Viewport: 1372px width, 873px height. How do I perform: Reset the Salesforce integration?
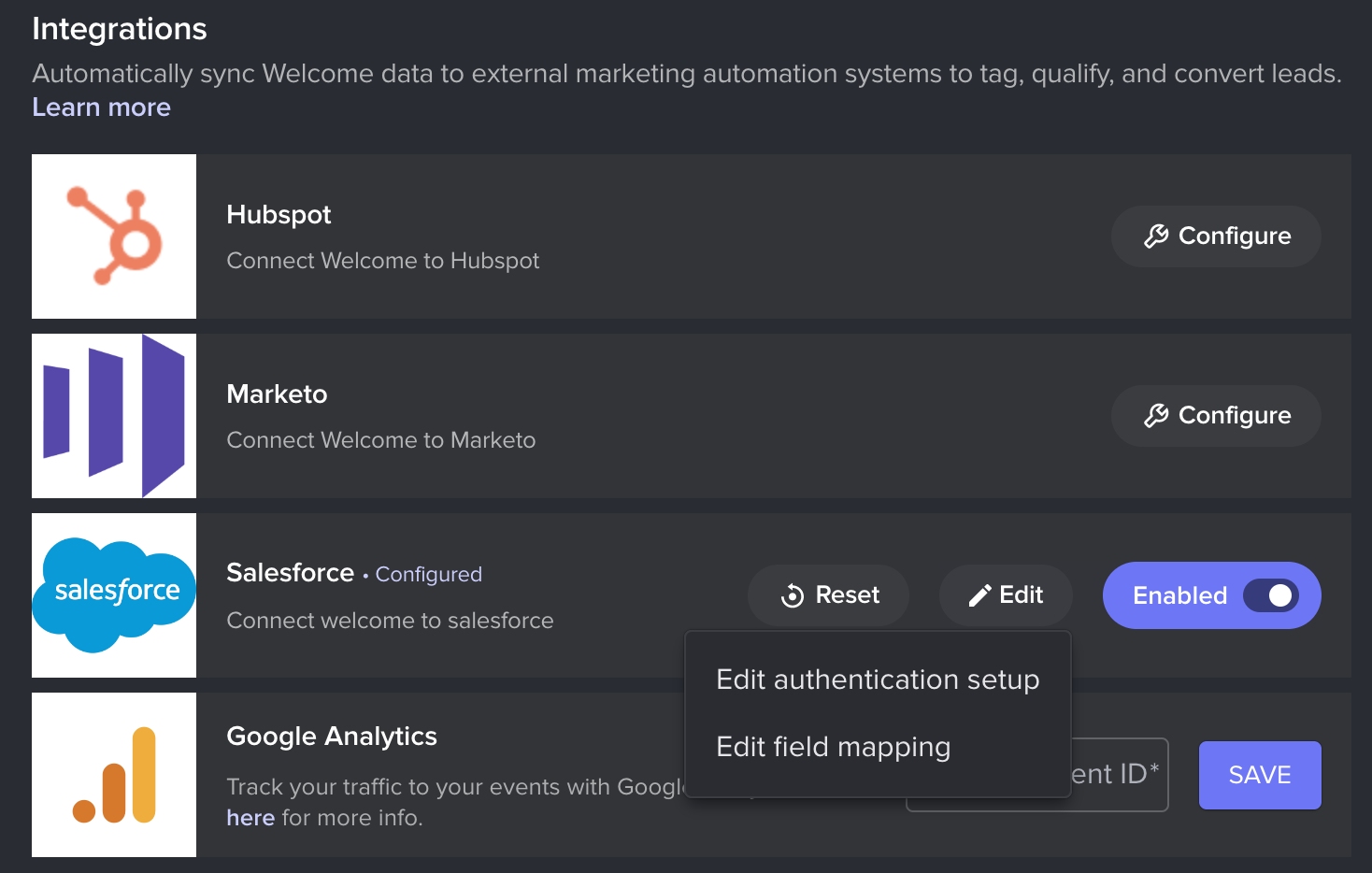[828, 595]
